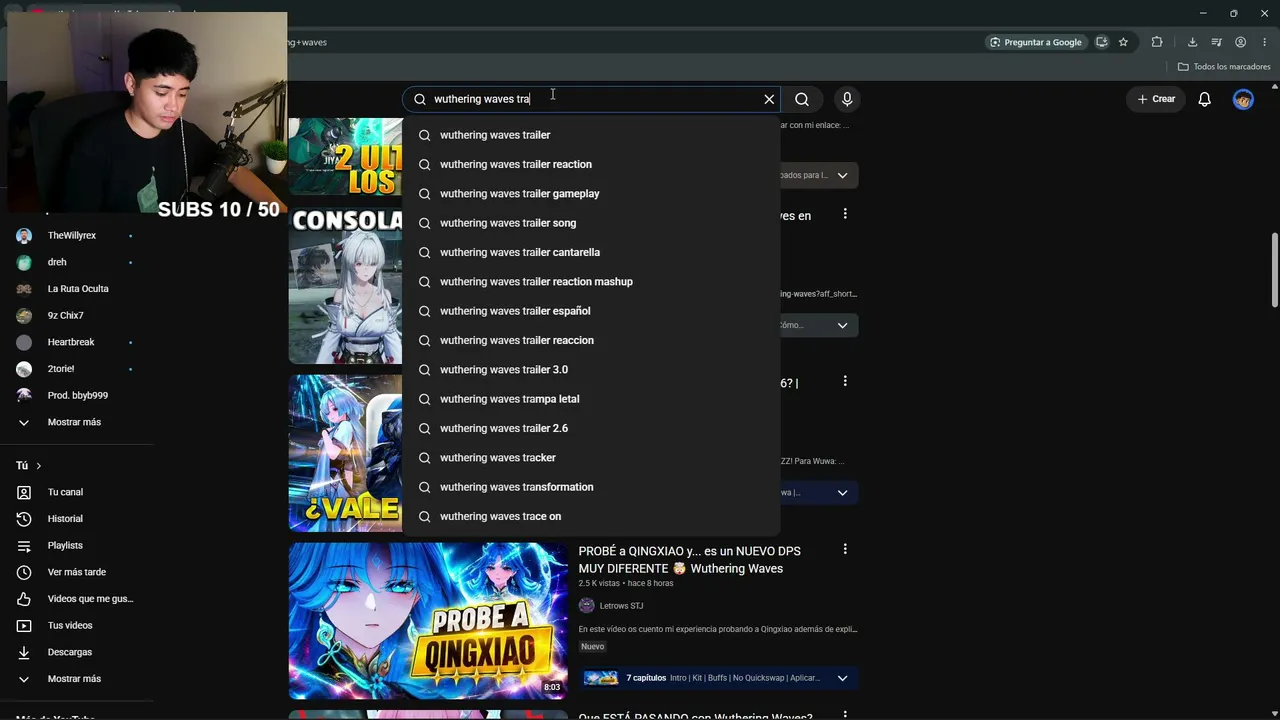Open the Tú section chevron
This screenshot has width=1280, height=720.
point(39,466)
